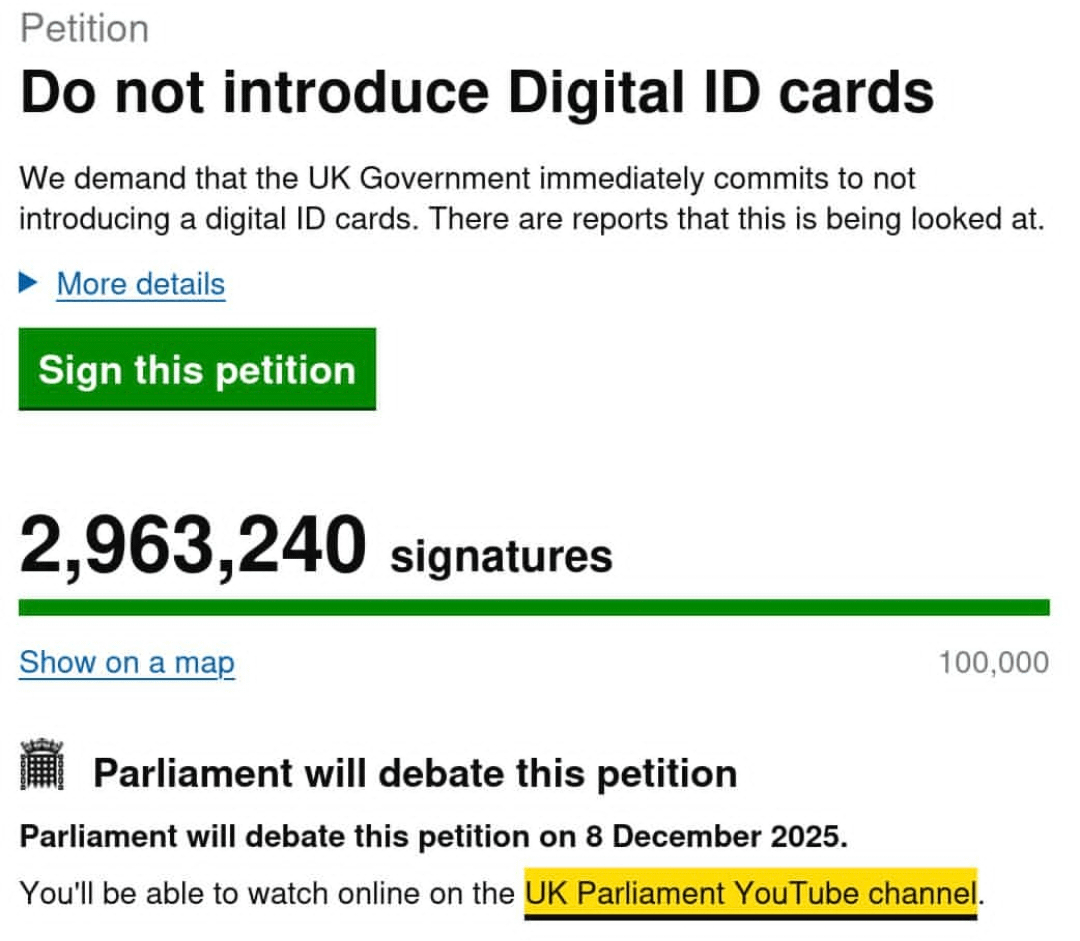Click the 2,963,240 signature count

click(193, 546)
